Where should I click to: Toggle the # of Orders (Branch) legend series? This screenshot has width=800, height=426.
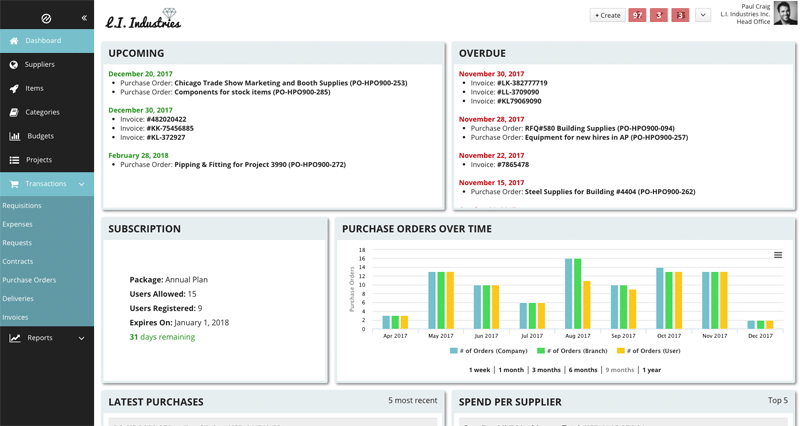[x=572, y=351]
